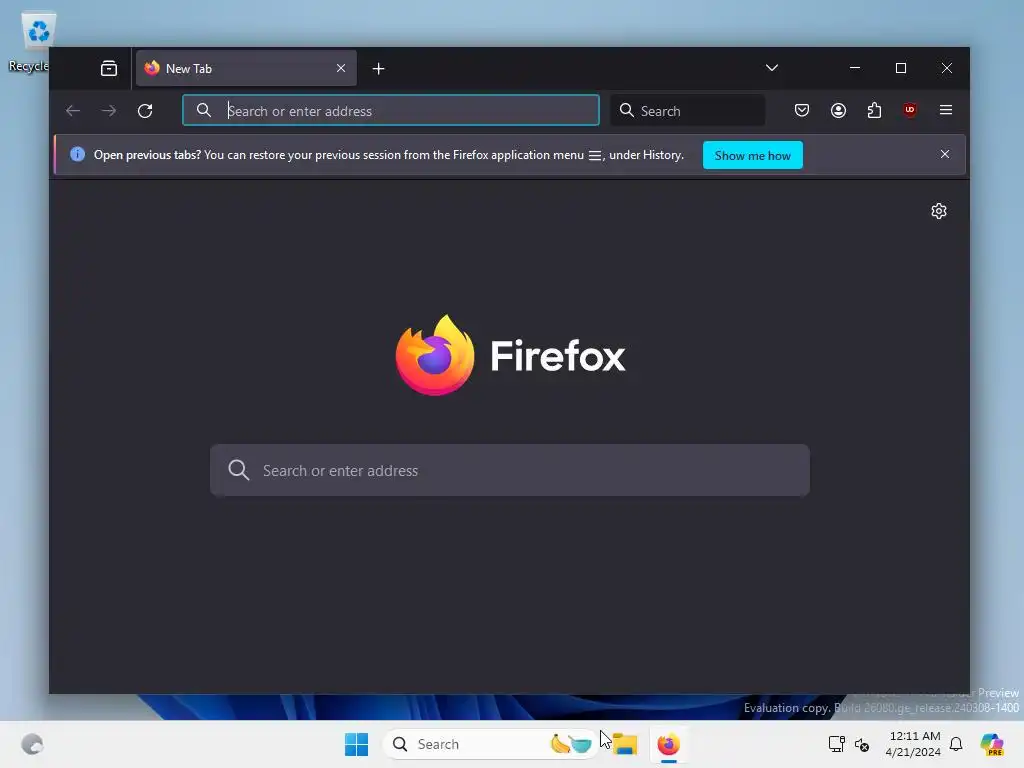
Task: Open the Firefox account icon
Action: 838,110
